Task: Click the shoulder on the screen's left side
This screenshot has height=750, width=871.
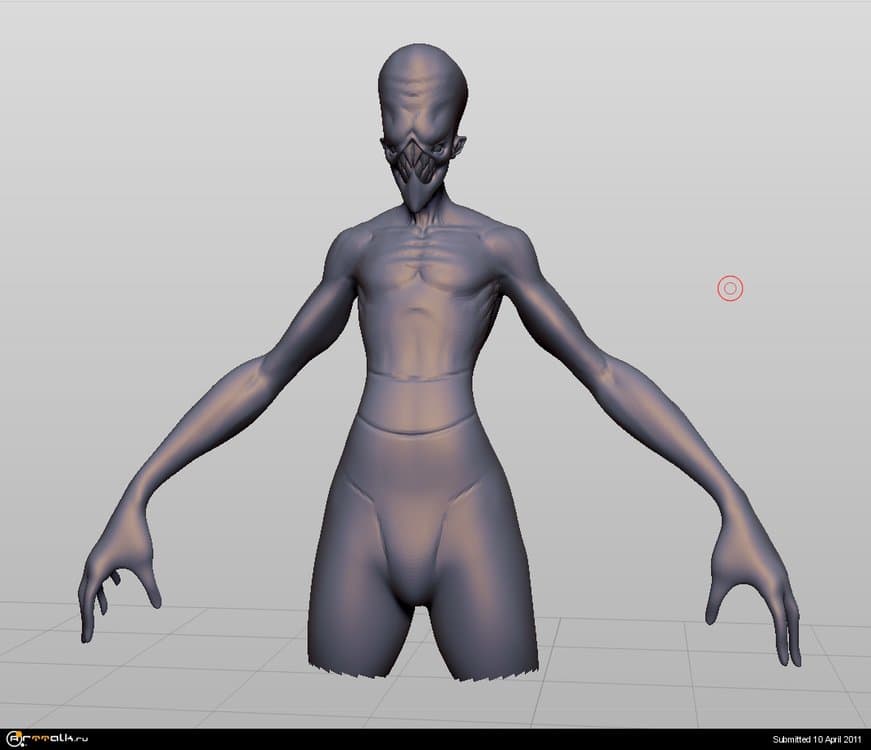Action: pyautogui.click(x=345, y=248)
